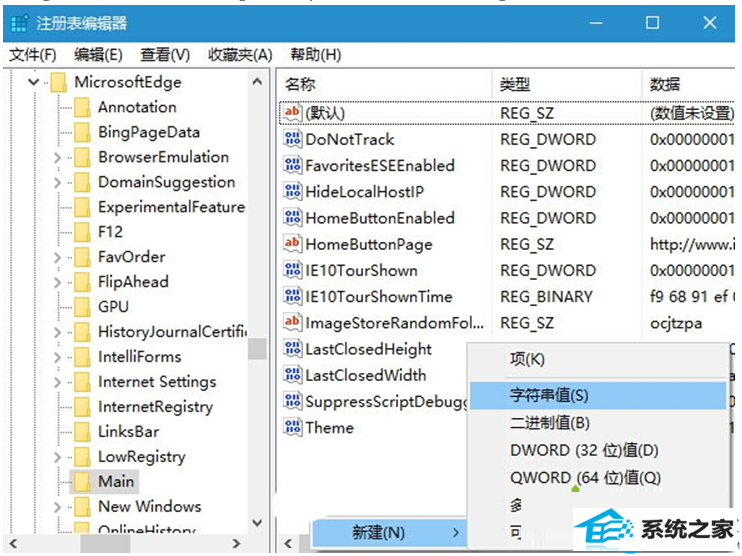Click the BrowserEmulation folder icon

82,157
